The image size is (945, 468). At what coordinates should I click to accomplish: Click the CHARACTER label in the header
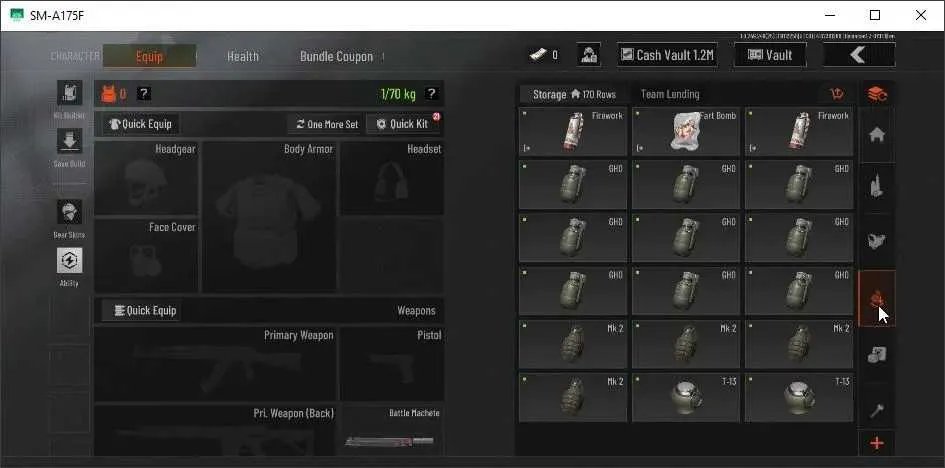tap(75, 57)
